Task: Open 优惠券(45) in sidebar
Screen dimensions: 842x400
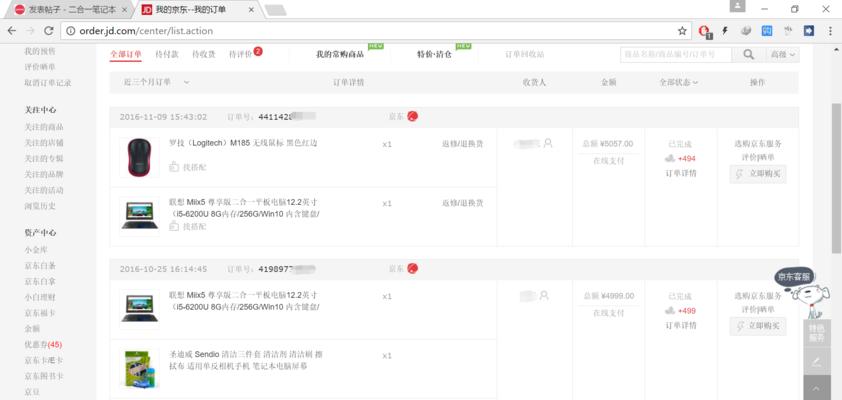Action: pyautogui.click(x=43, y=344)
